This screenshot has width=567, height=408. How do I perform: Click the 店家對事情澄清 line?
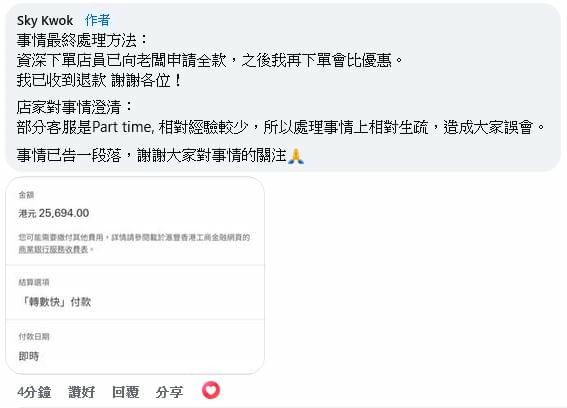[75, 107]
